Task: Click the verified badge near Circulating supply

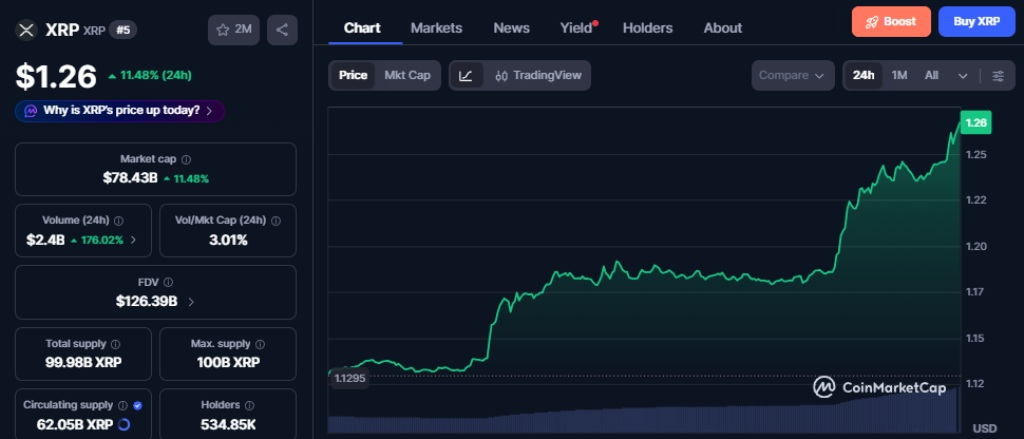Action: (137, 405)
